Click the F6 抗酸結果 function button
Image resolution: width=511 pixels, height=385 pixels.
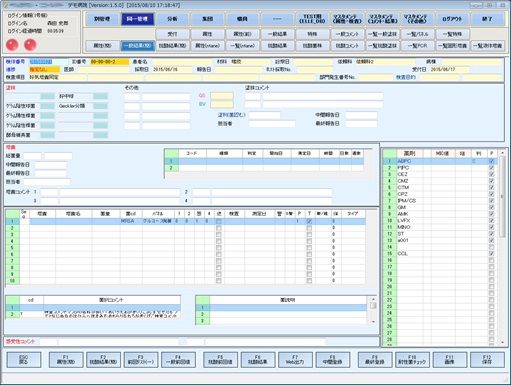258,360
